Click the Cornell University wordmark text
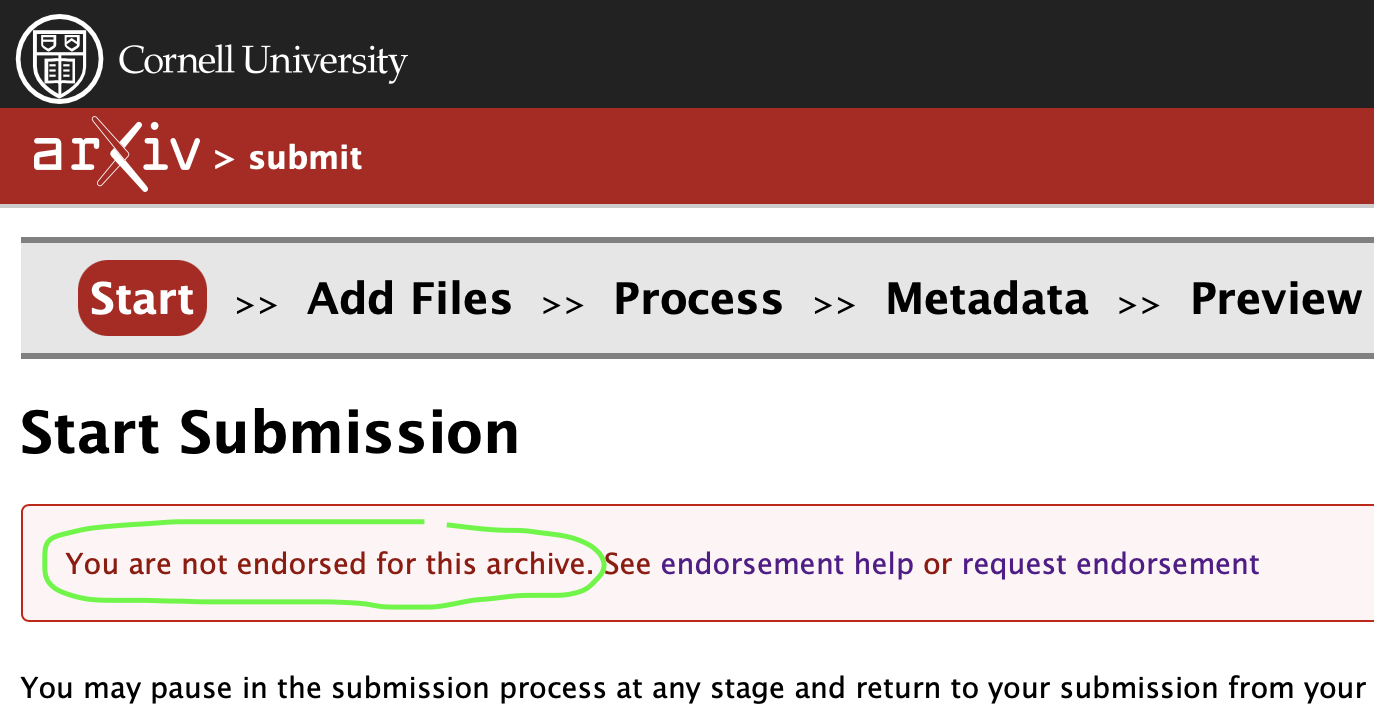Screen dimensions: 1374x720 pos(262,62)
